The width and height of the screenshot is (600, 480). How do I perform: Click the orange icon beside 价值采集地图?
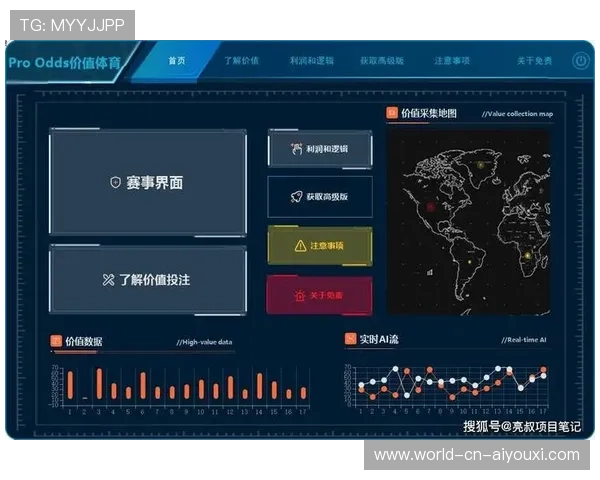[x=392, y=113]
